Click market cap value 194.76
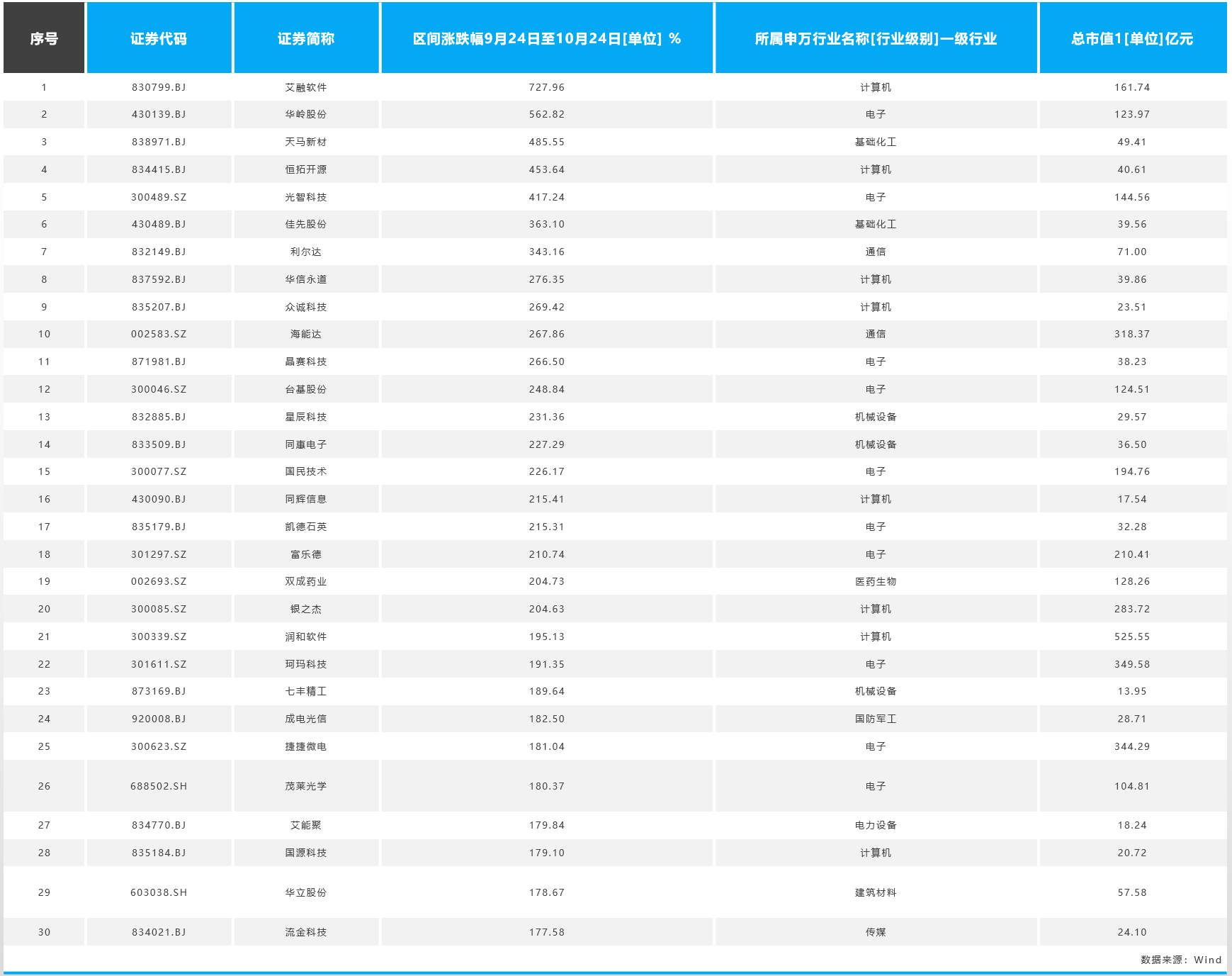The image size is (1232, 976). [1132, 471]
